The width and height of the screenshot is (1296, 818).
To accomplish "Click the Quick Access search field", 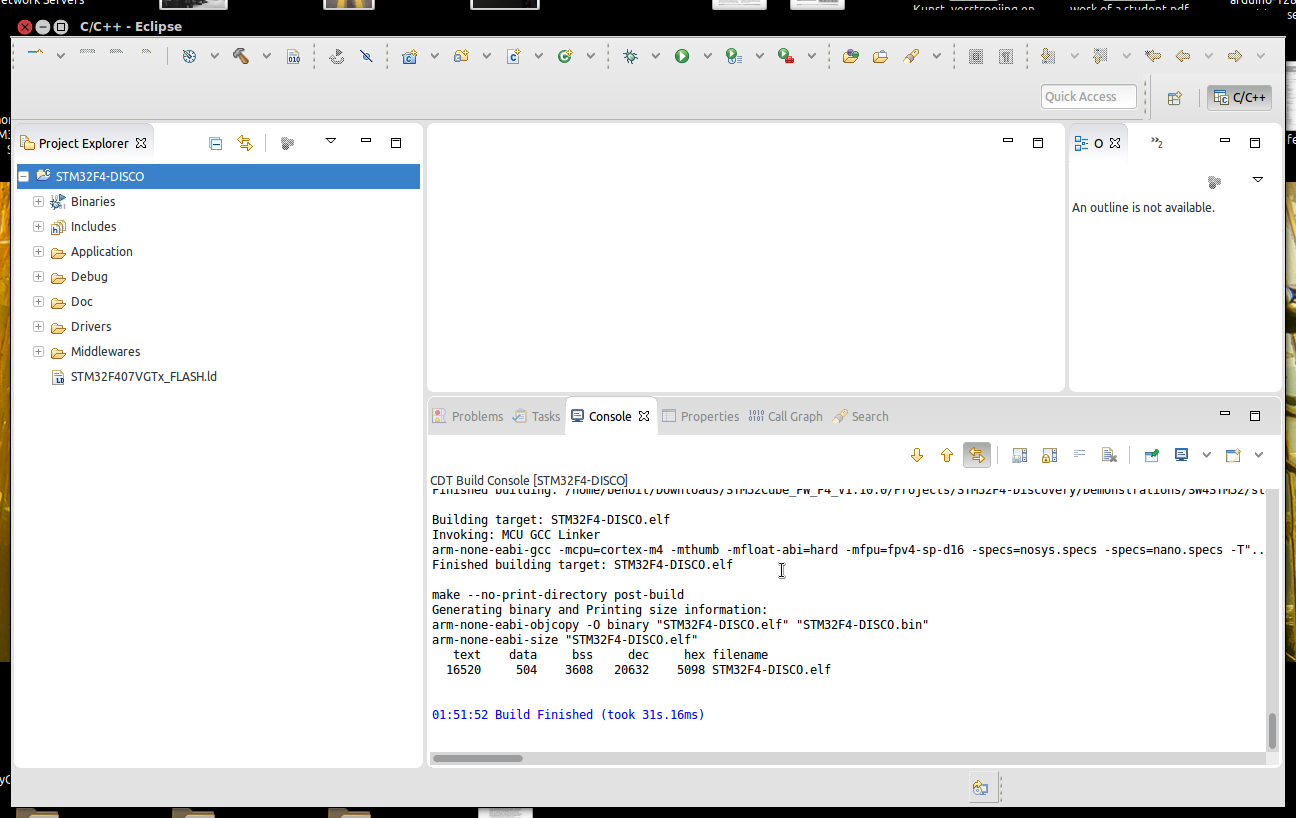I will click(x=1089, y=97).
